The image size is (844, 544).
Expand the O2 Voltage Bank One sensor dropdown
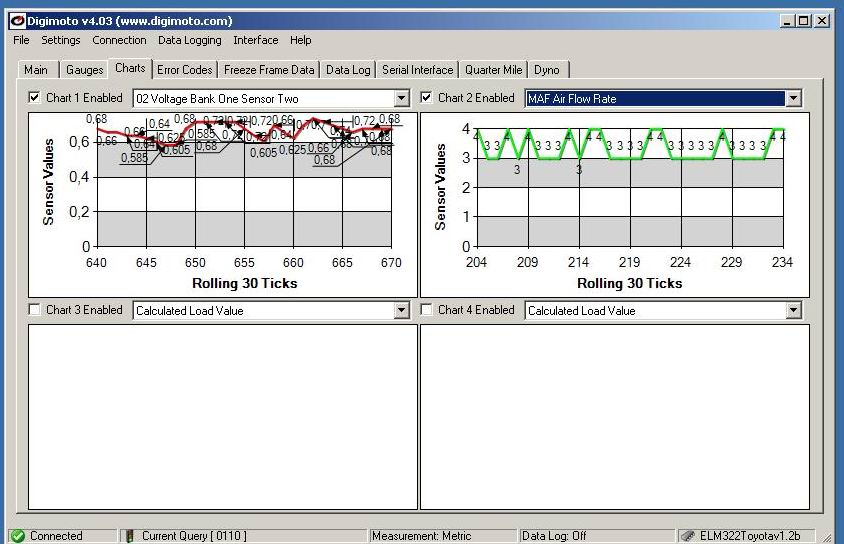[x=401, y=98]
